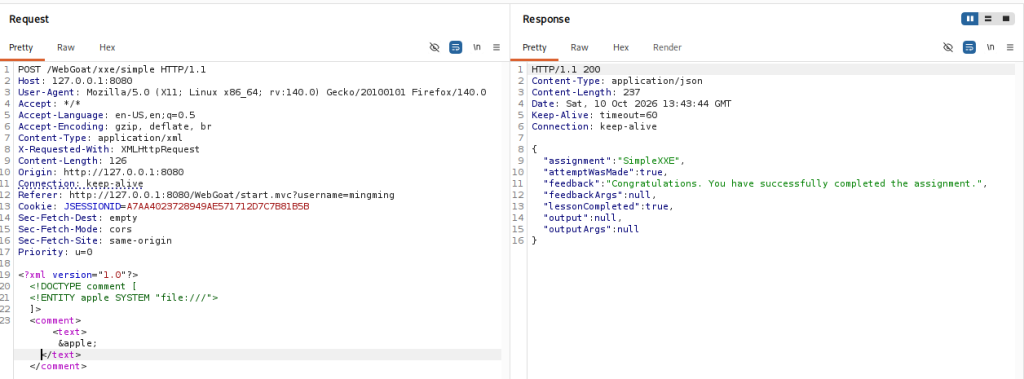Click the &apple; entity reference
Viewport: 1024px width, 379px height.
click(77, 343)
